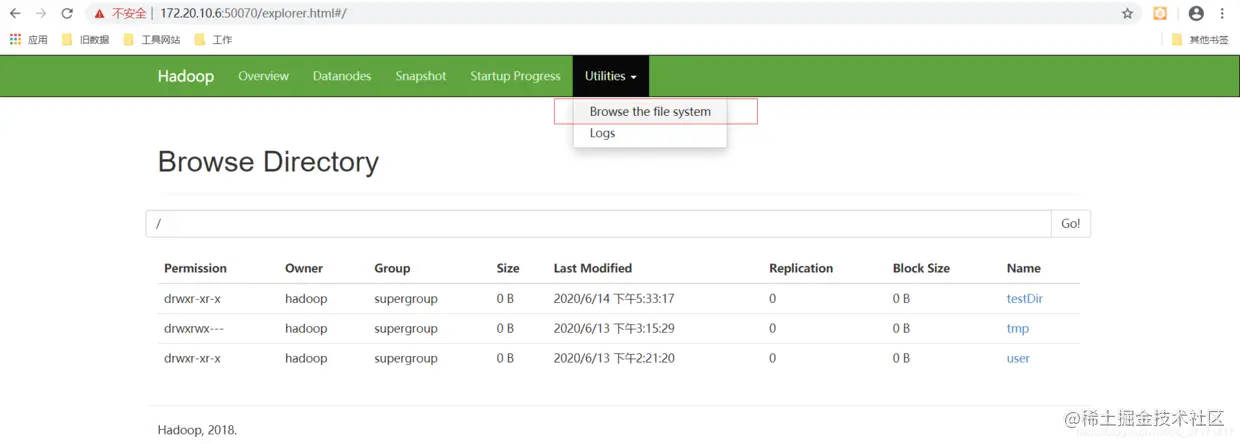Click the orange extension icon

point(1160,14)
